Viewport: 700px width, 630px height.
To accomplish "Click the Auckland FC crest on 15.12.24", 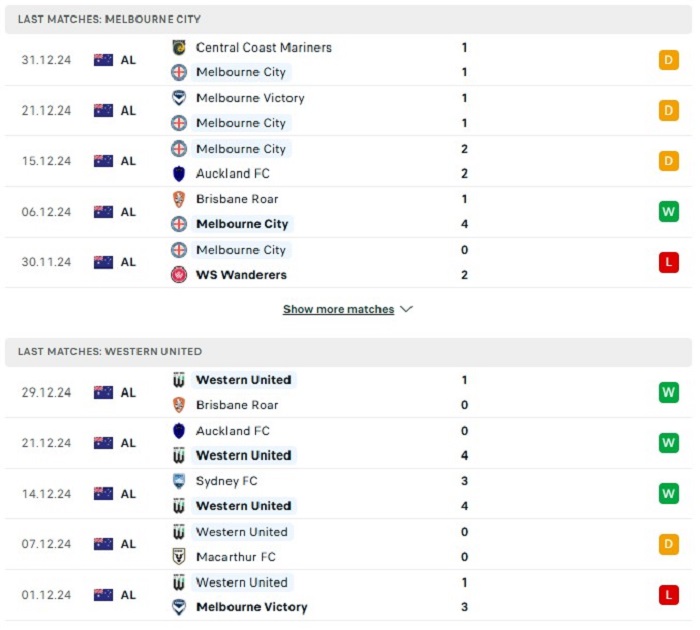I will (x=179, y=174).
